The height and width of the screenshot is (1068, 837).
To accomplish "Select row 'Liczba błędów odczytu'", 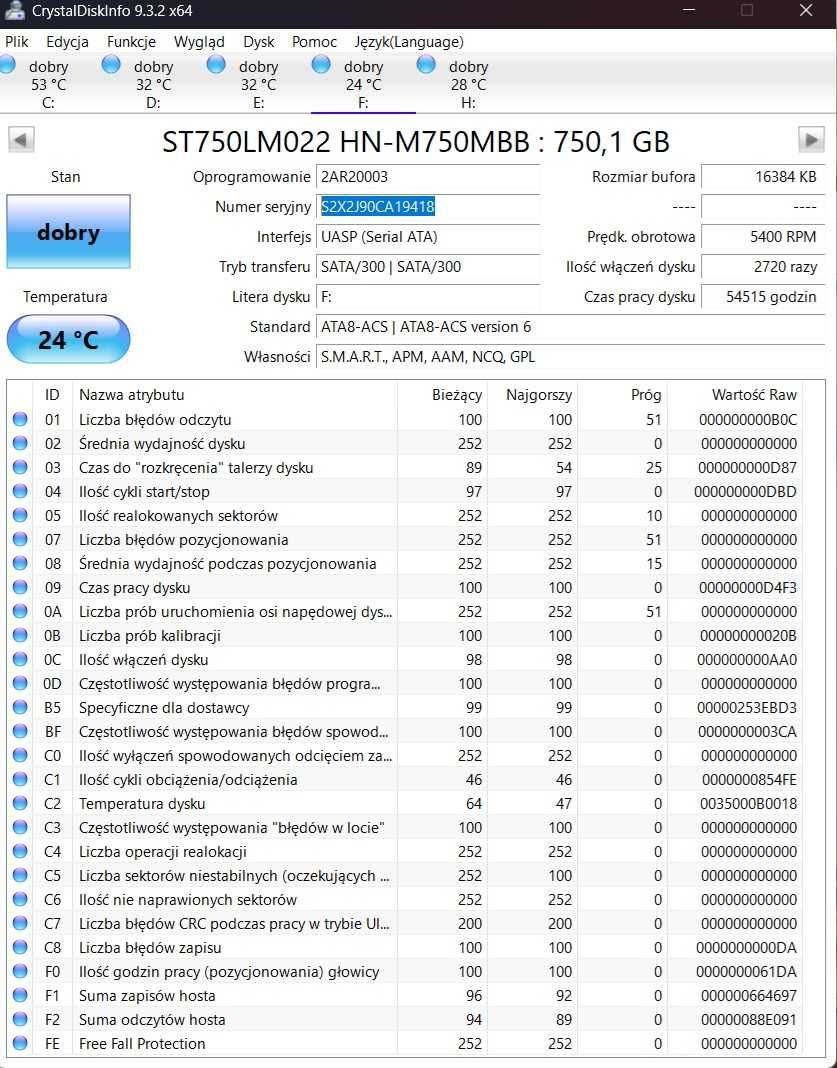I will point(406,420).
